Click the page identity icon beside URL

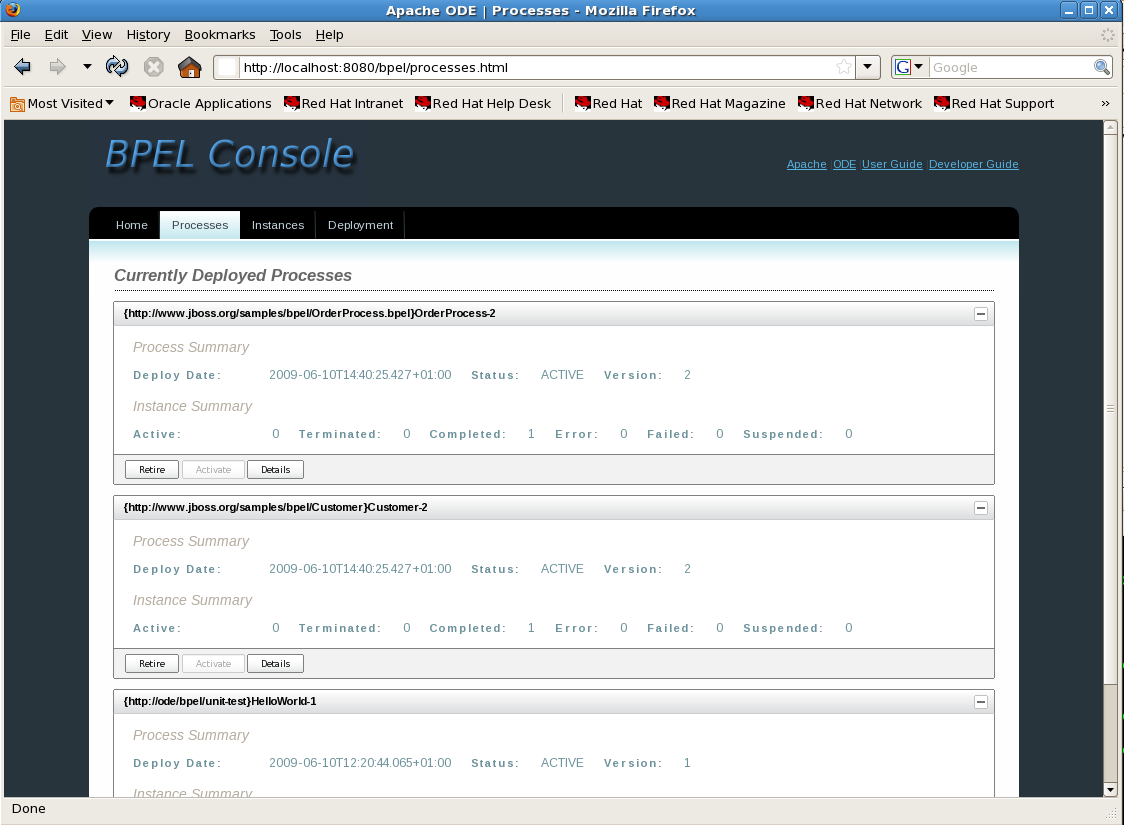click(x=227, y=67)
